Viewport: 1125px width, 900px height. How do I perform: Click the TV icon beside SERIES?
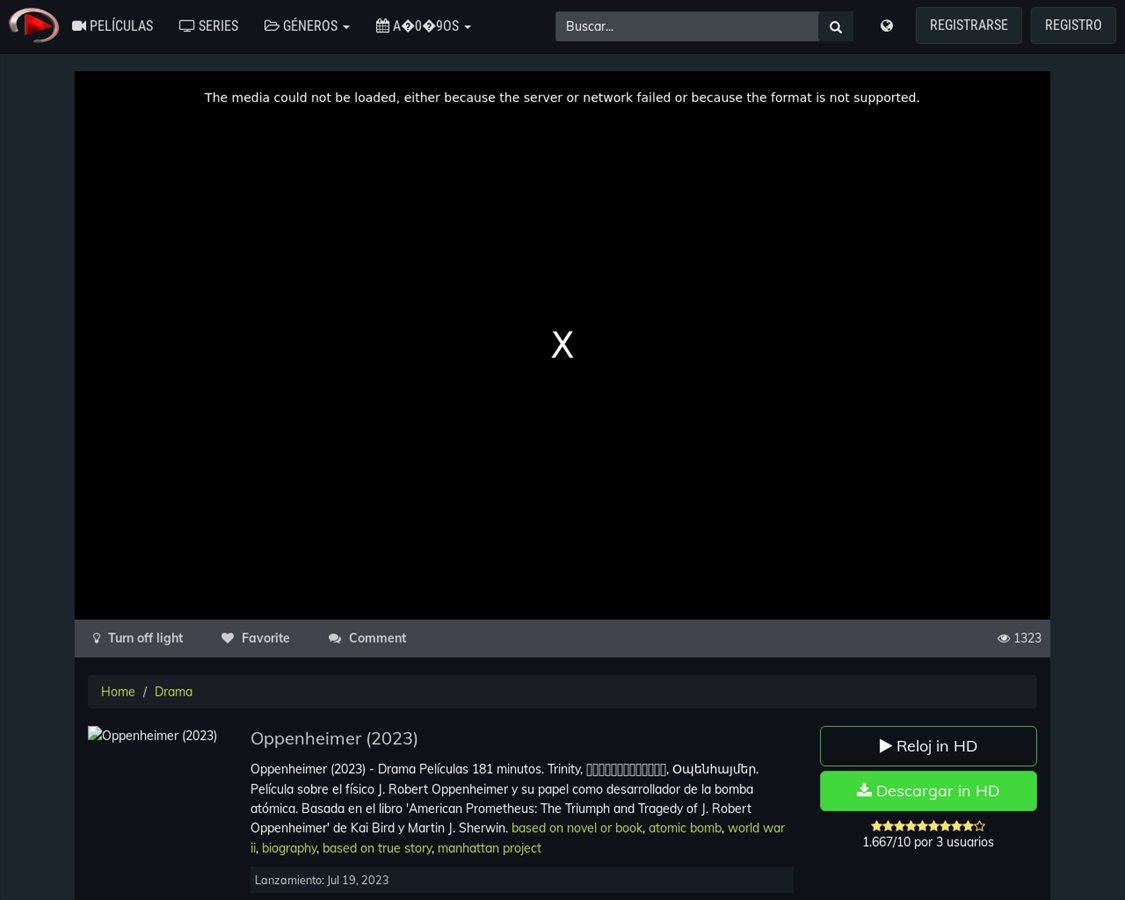(186, 26)
